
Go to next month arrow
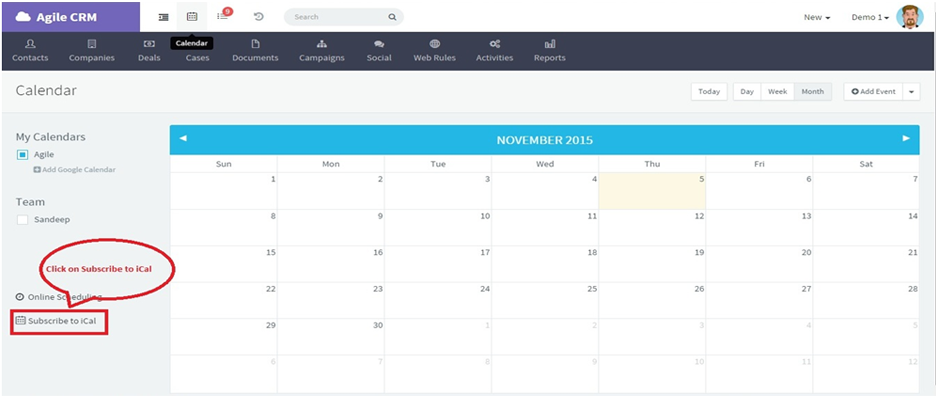pyautogui.click(x=906, y=139)
